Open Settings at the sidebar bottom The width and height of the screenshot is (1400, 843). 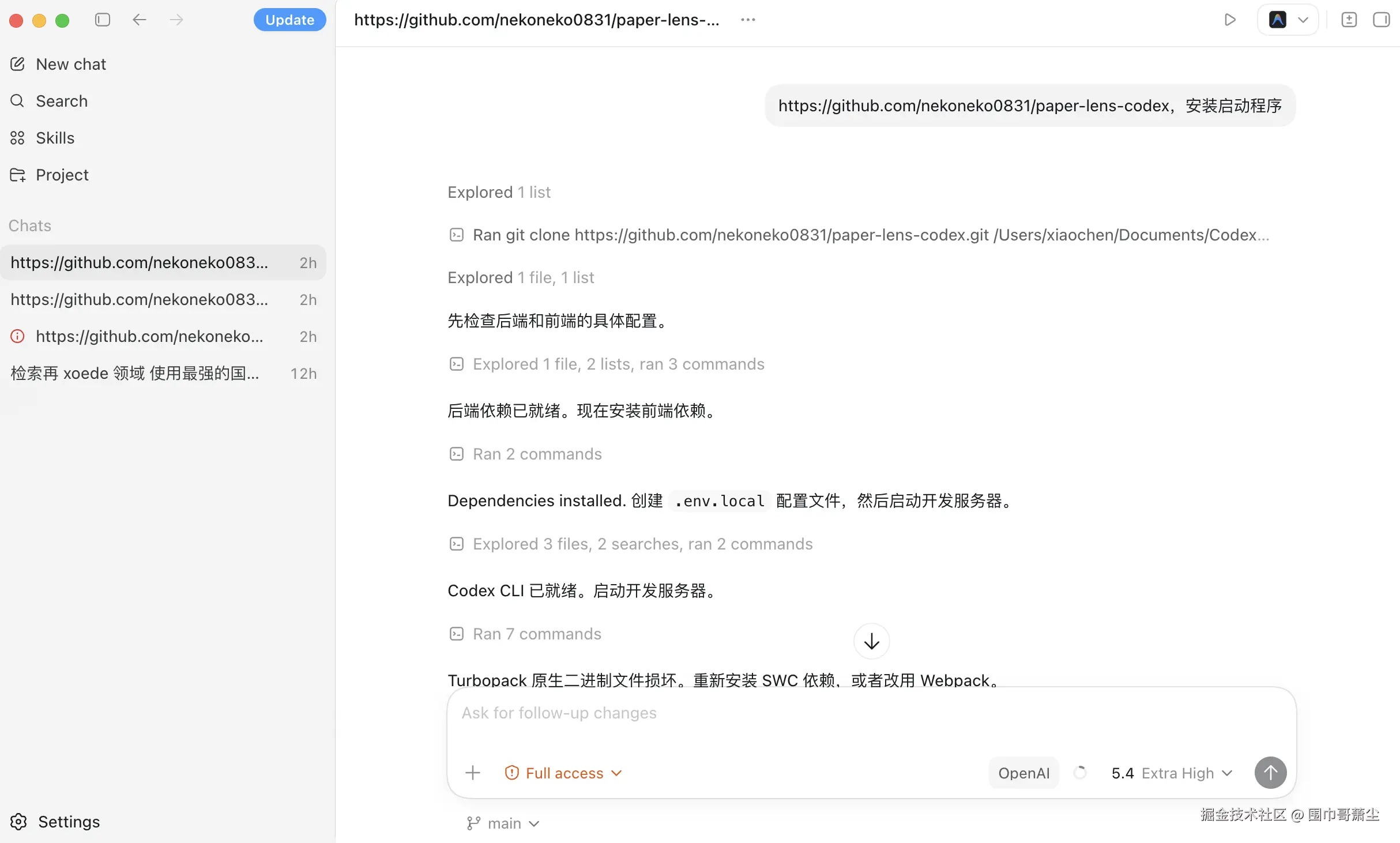click(x=55, y=822)
